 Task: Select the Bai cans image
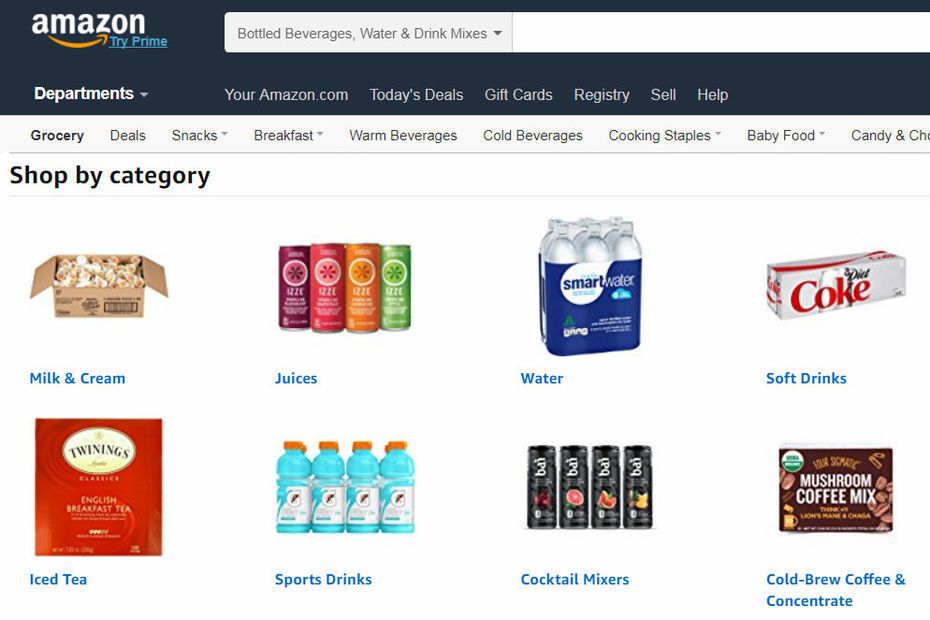click(x=590, y=487)
